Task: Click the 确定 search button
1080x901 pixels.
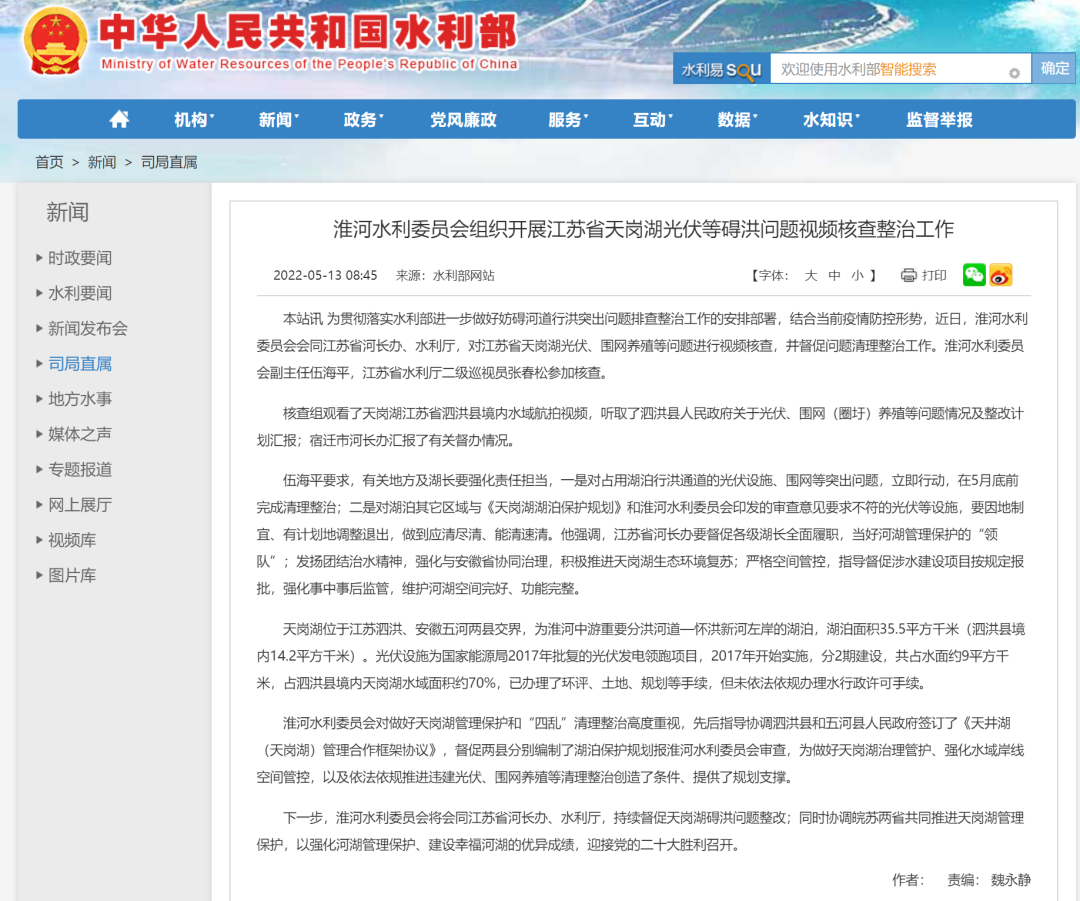Action: click(1055, 68)
